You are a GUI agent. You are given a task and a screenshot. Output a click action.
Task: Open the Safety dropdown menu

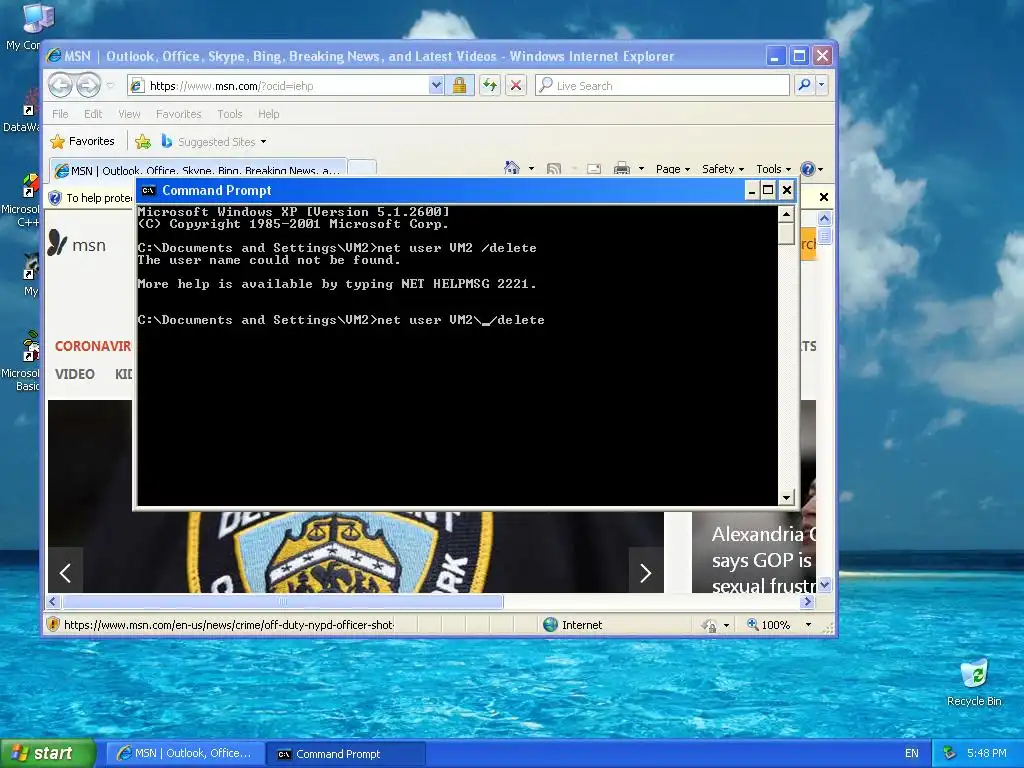pos(722,168)
